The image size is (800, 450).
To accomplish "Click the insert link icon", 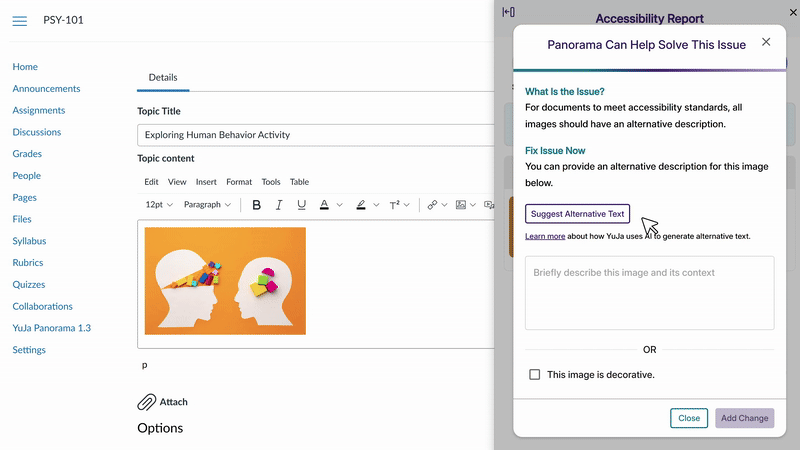I will pos(432,205).
